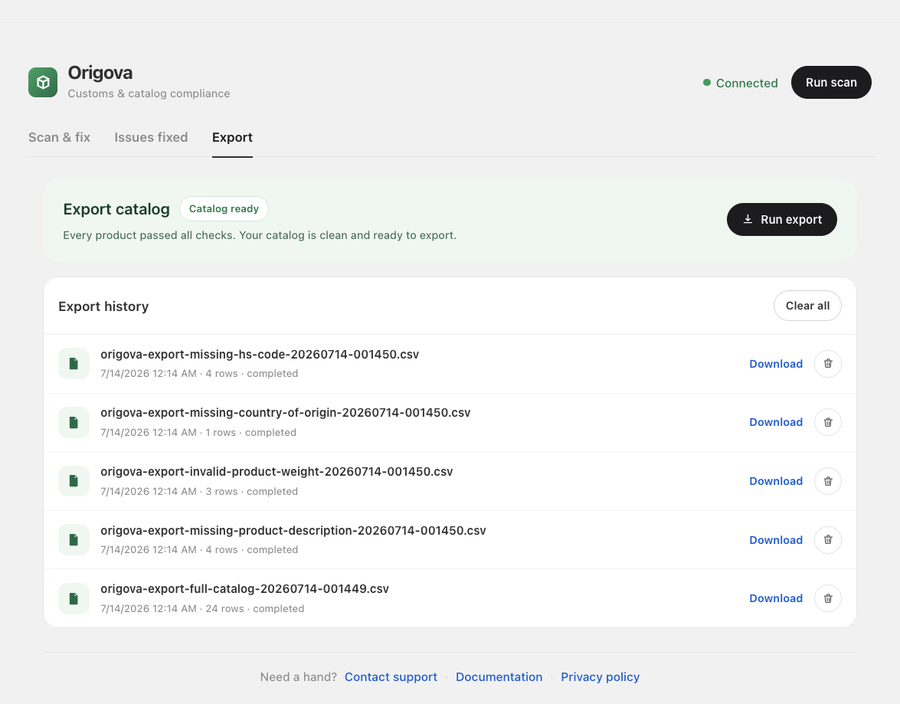
Task: Download the missing-product-description CSV
Action: (776, 540)
